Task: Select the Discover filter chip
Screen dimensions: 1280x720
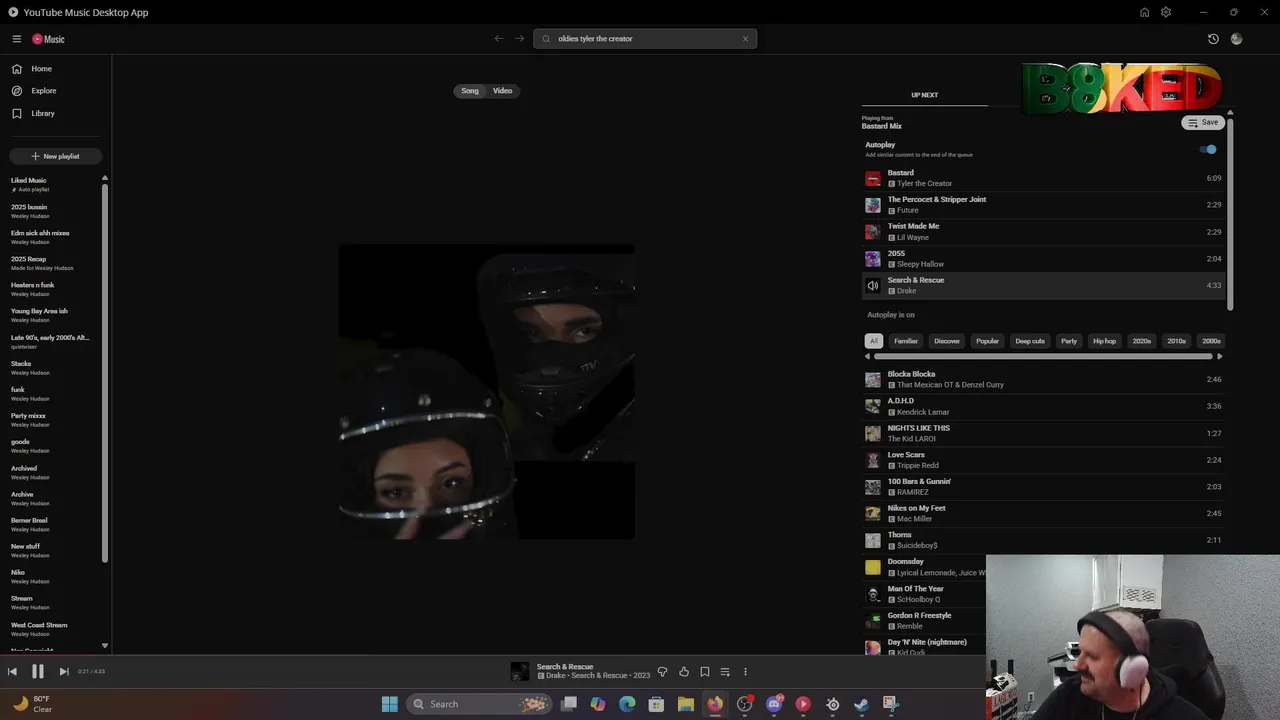Action: (x=947, y=341)
